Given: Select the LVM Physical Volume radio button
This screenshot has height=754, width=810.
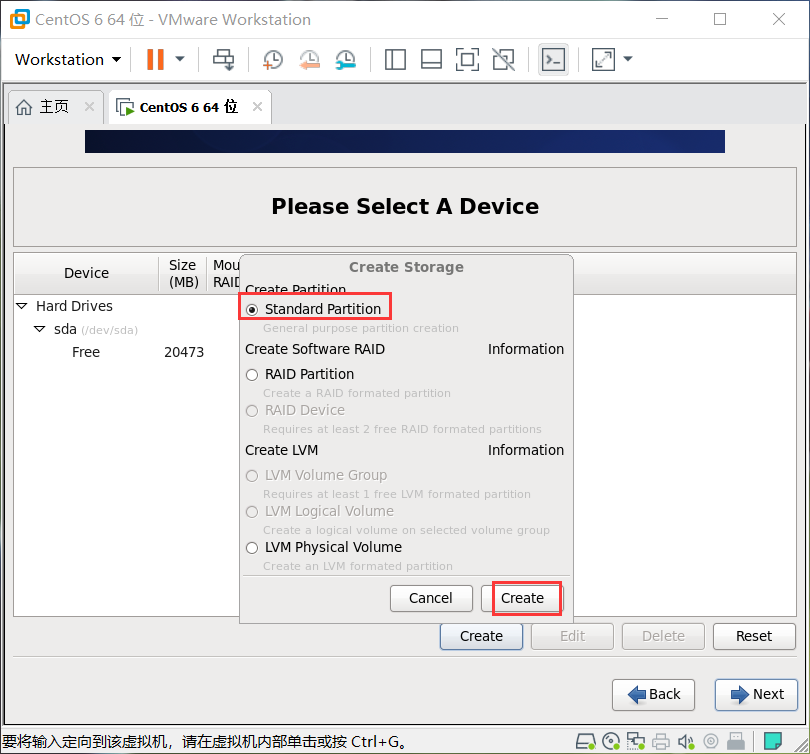Looking at the screenshot, I should point(252,548).
